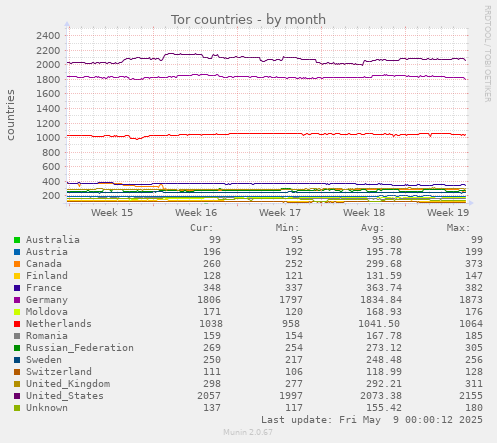Click the Moldova lime legend swatch
497x443 pixels.
pos(17,312)
